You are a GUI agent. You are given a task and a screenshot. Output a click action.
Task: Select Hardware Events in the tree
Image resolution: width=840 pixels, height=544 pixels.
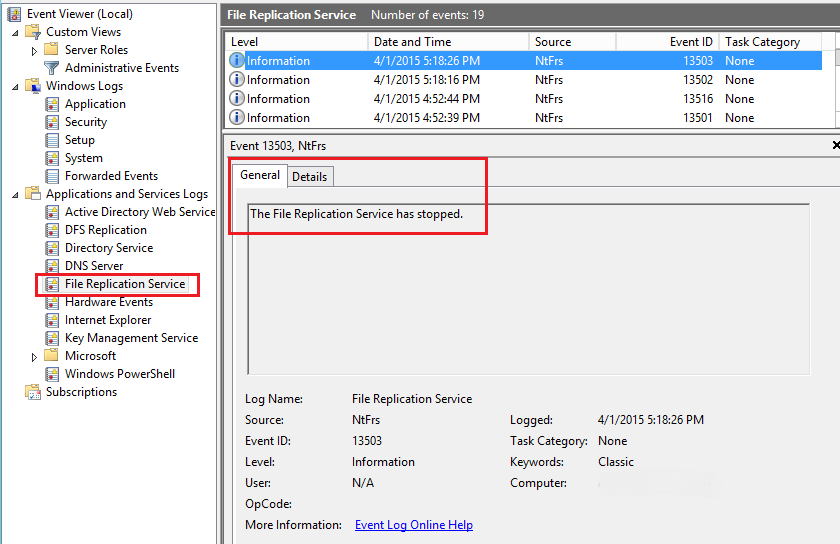point(109,302)
